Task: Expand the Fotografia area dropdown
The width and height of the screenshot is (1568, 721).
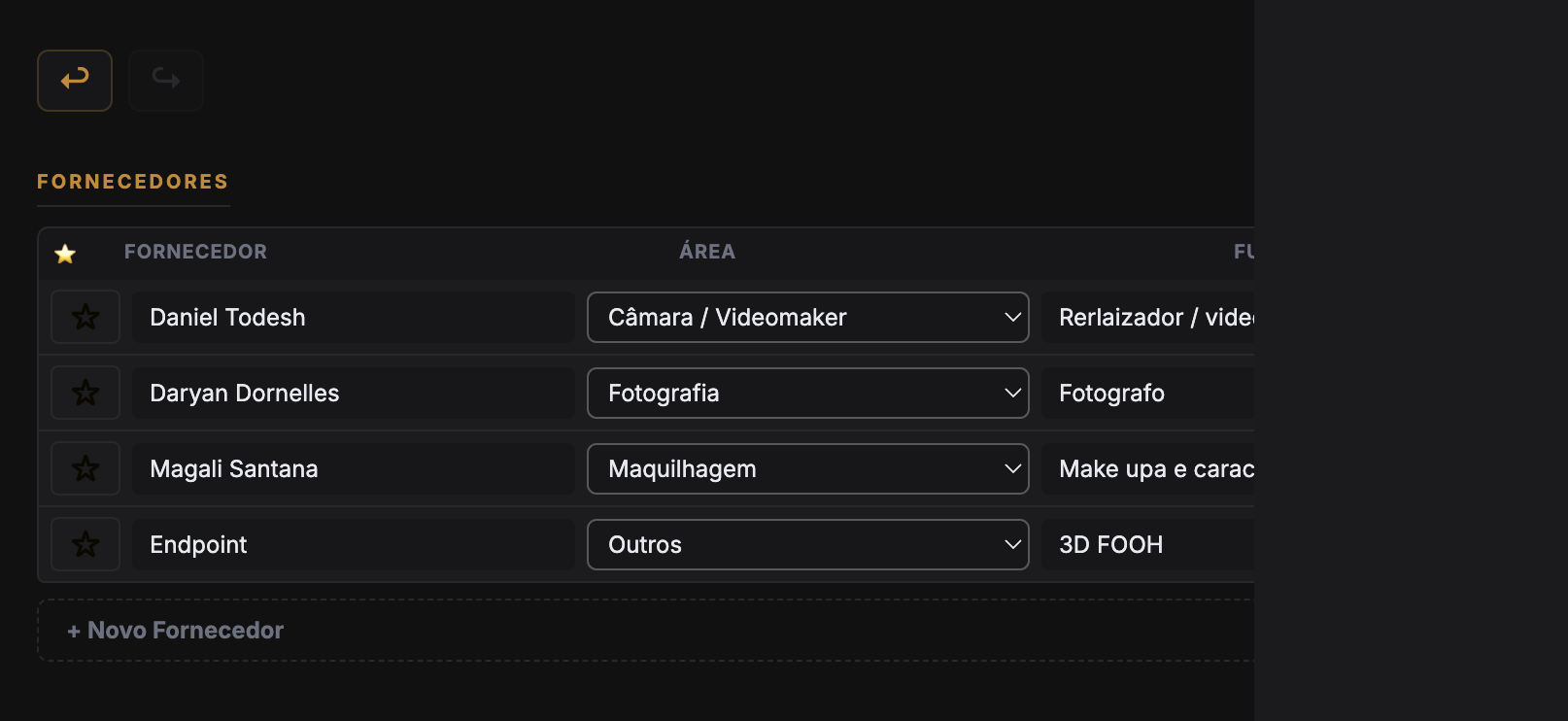Action: pyautogui.click(x=808, y=393)
